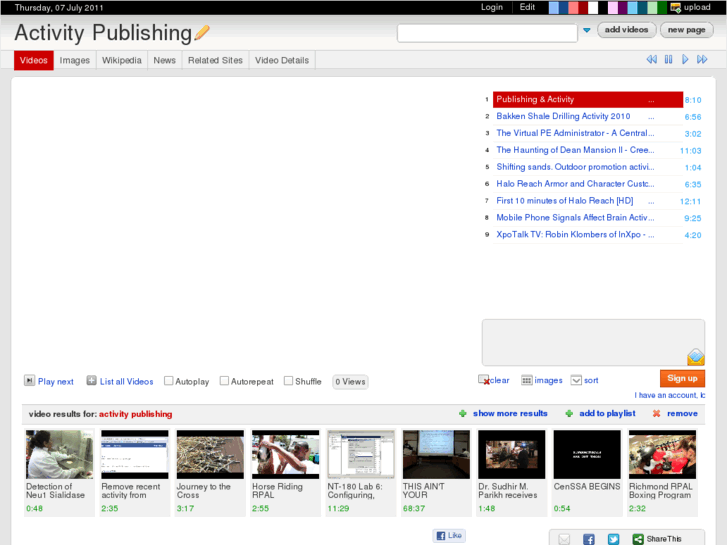The image size is (727, 545).
Task: Play The Virtual PE Administrator video
Action: [x=575, y=133]
